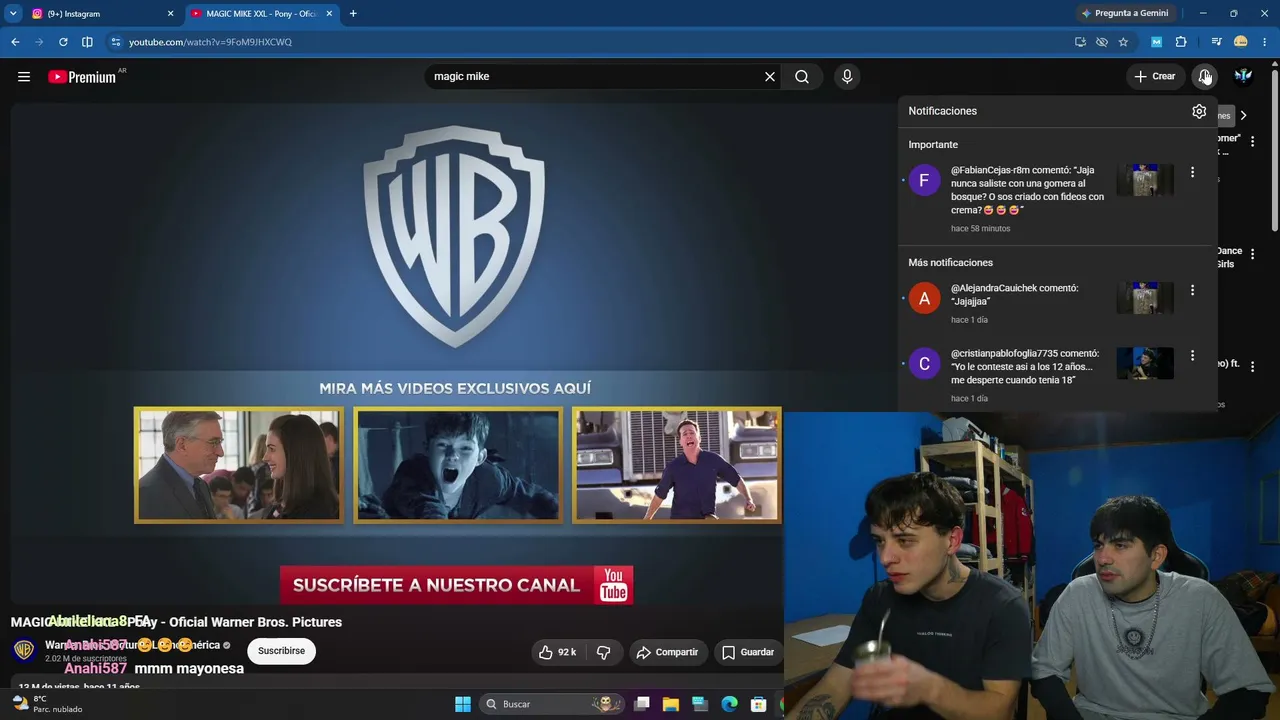Open the account avatar menu
Viewport: 1280px width, 720px height.
pos(1243,76)
